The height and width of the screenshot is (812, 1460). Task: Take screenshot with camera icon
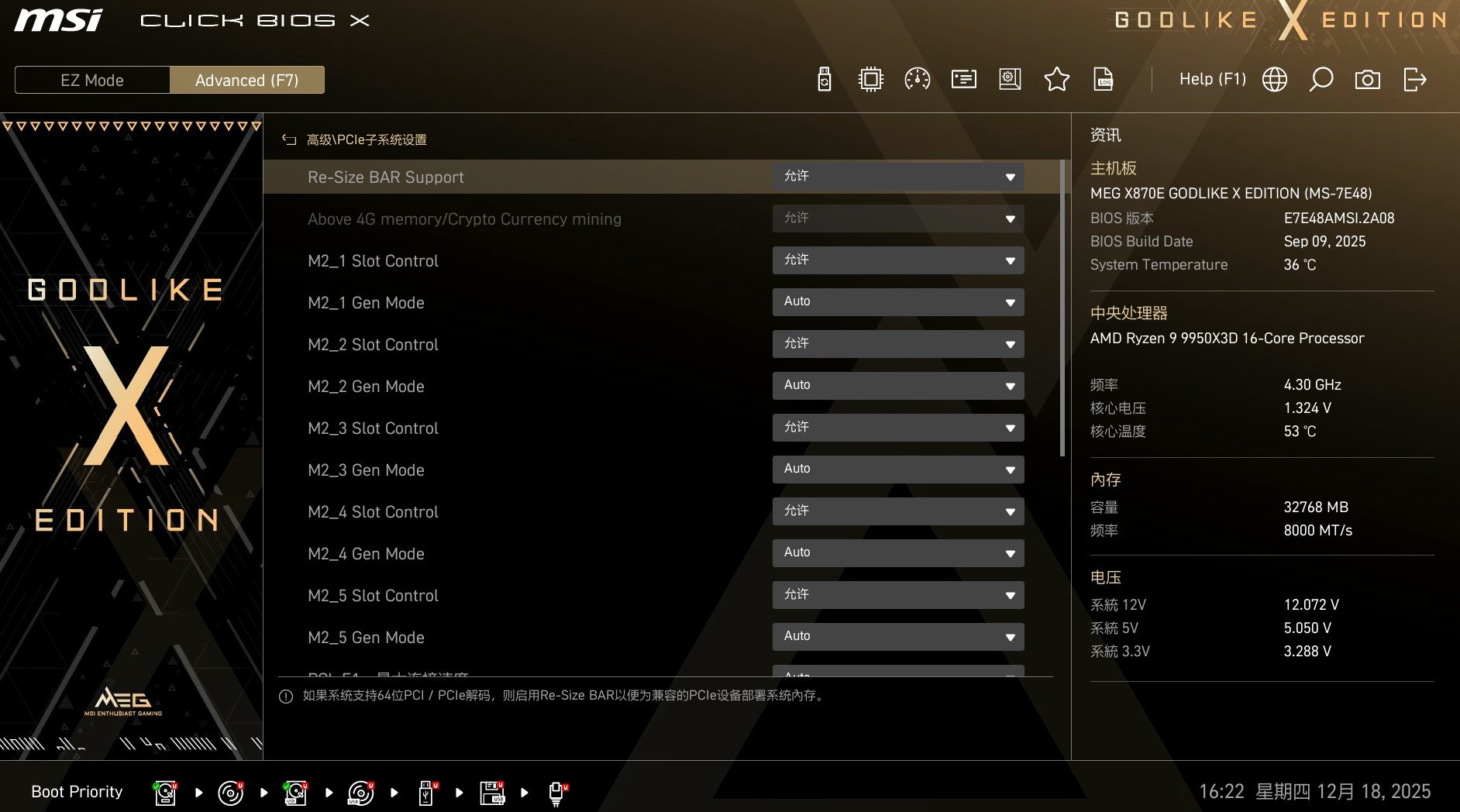[x=1368, y=79]
